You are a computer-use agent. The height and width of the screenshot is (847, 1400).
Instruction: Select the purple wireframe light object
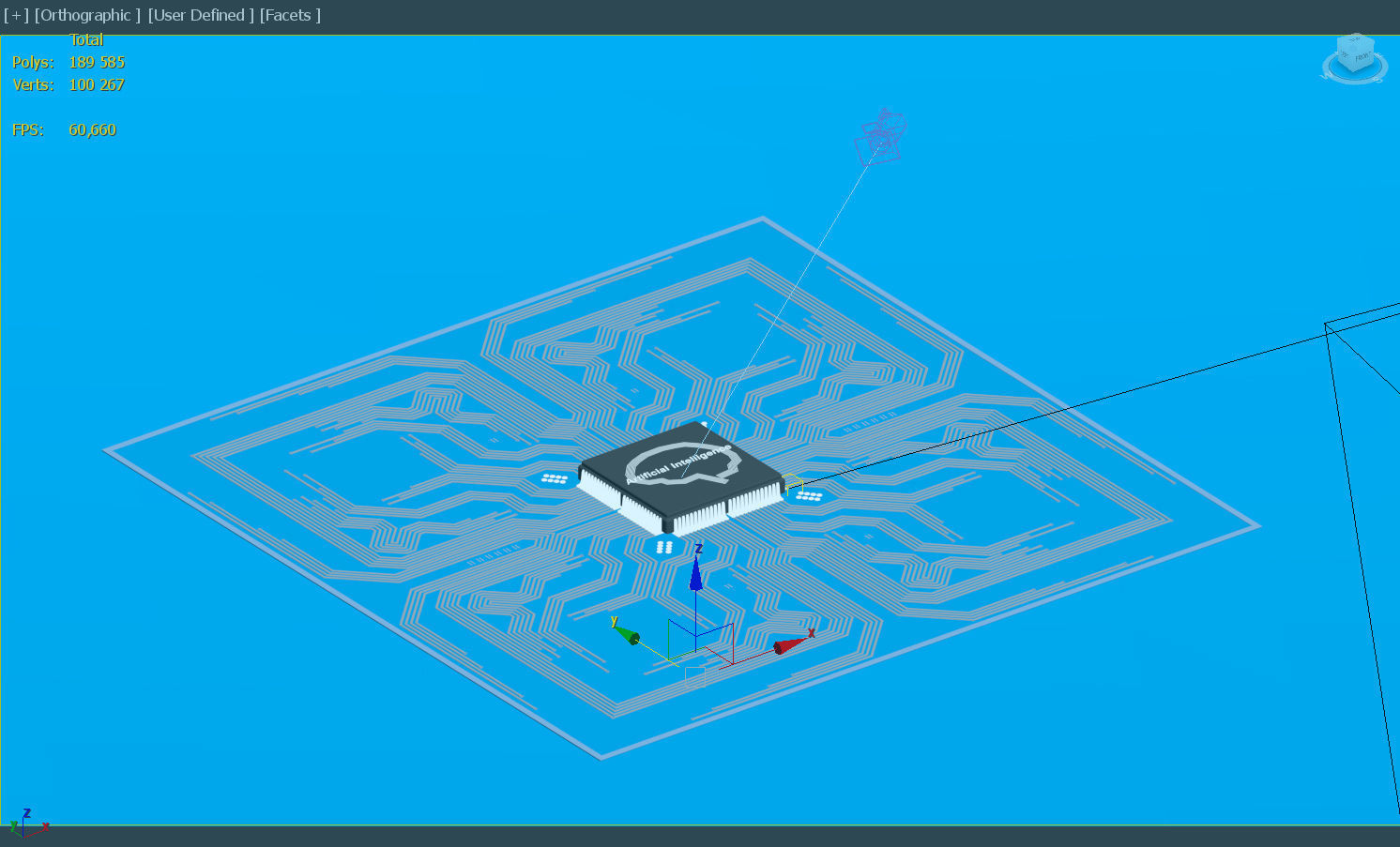pos(880,136)
